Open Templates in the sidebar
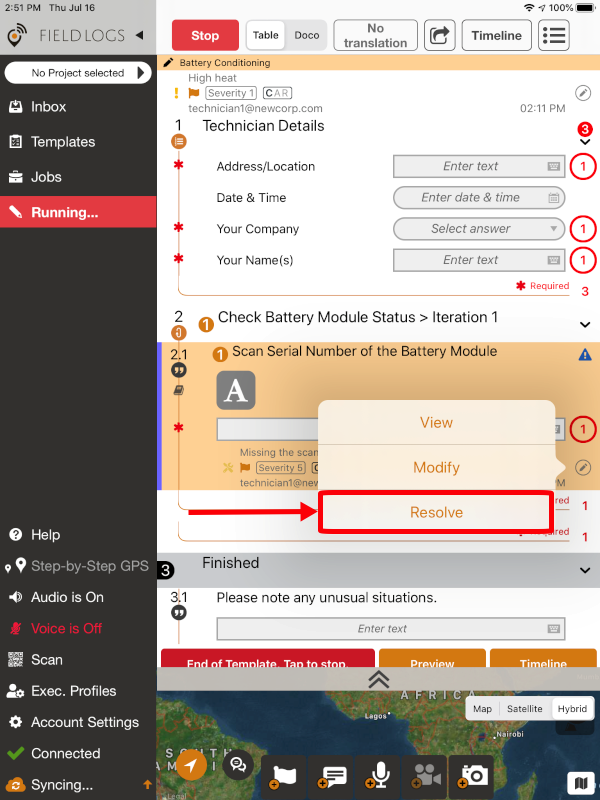 [63, 142]
